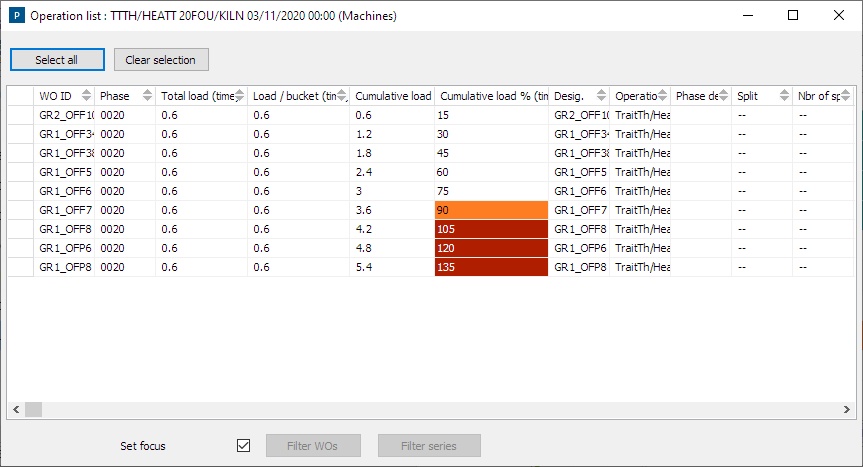Click Desig. cell GR1_OFP8

(580, 267)
